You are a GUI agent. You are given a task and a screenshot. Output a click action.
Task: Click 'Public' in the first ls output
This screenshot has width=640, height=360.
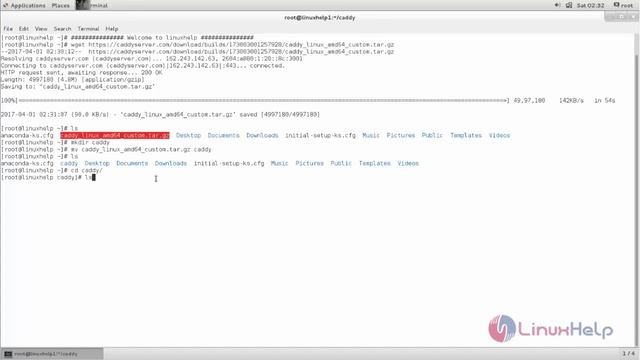point(432,135)
